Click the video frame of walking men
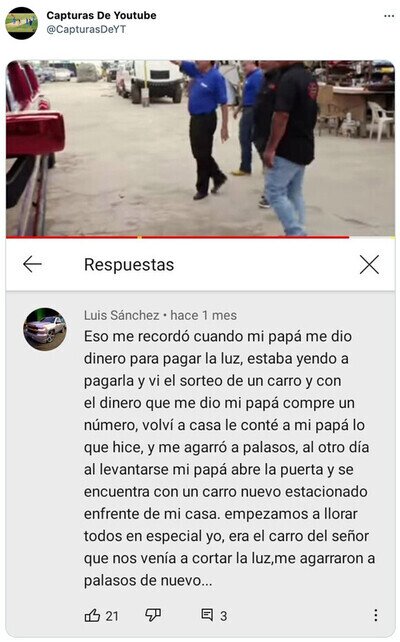The height and width of the screenshot is (642, 400). pyautogui.click(x=200, y=148)
